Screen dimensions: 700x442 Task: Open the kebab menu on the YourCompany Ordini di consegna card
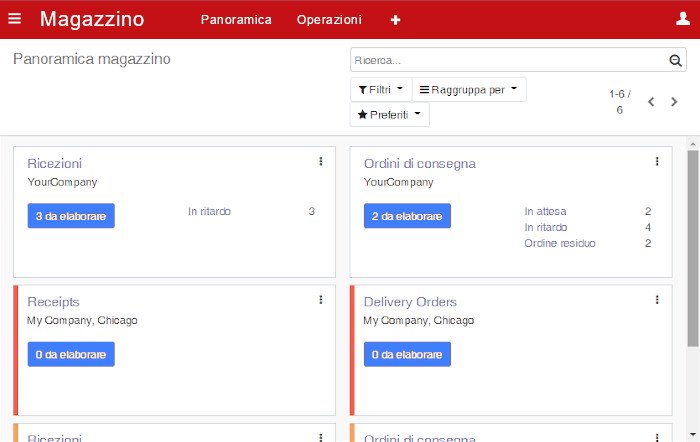pyautogui.click(x=657, y=161)
